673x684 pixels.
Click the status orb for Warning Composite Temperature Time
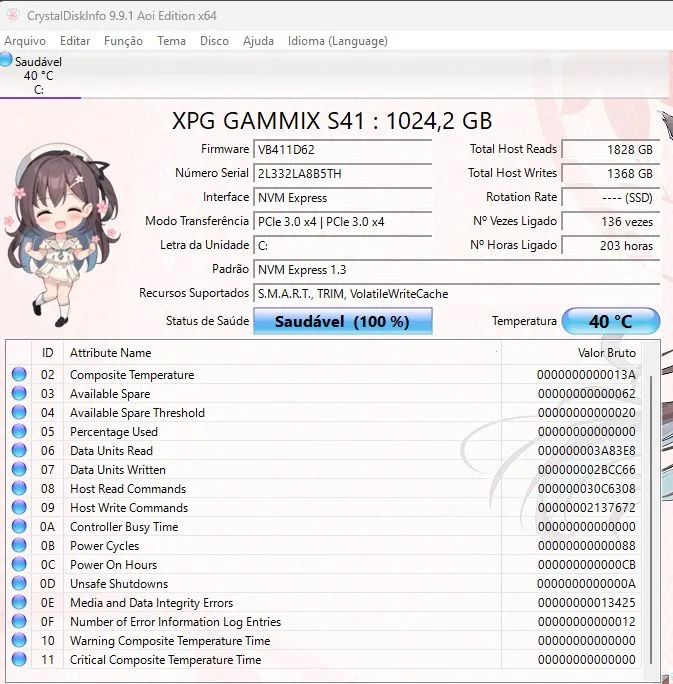(x=19, y=640)
